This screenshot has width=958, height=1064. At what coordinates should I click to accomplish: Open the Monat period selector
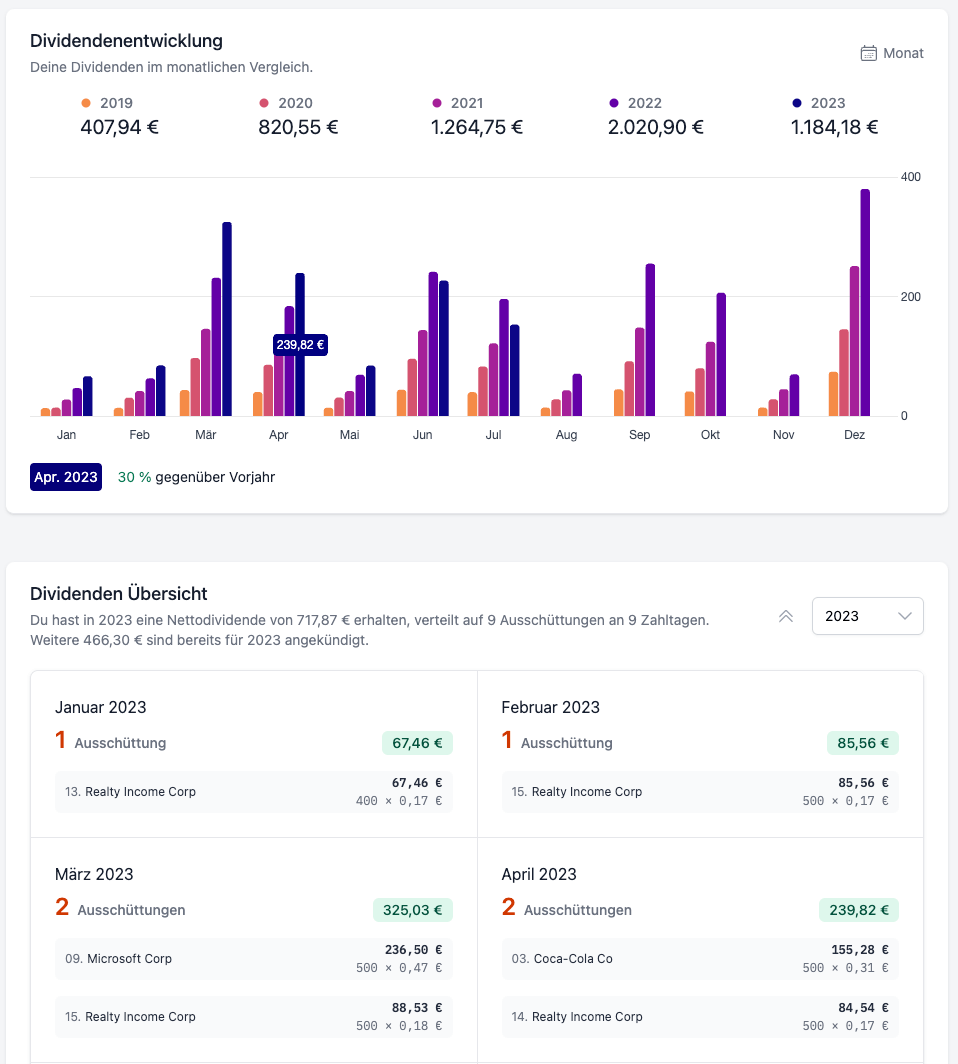click(902, 53)
